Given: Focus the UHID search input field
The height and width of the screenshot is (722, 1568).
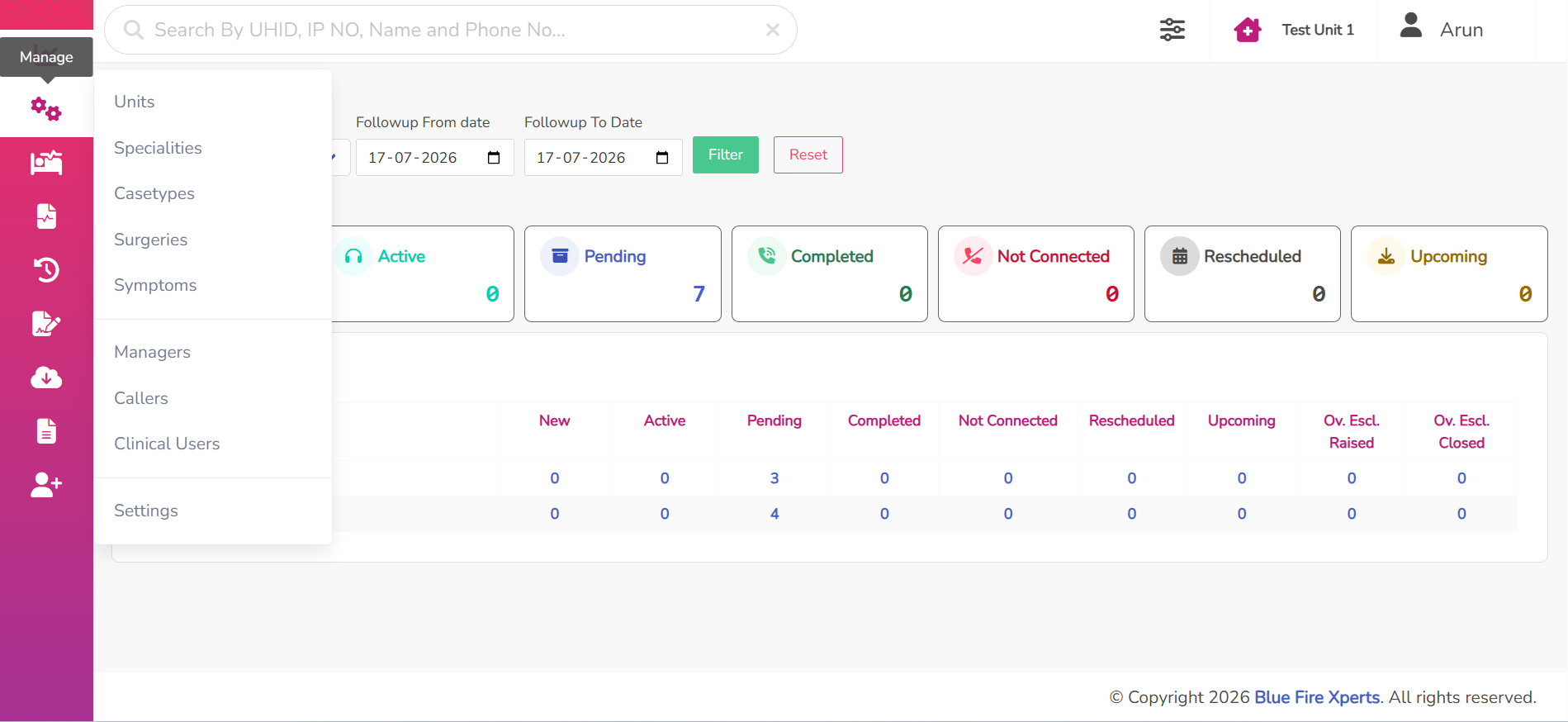Looking at the screenshot, I should pyautogui.click(x=451, y=30).
